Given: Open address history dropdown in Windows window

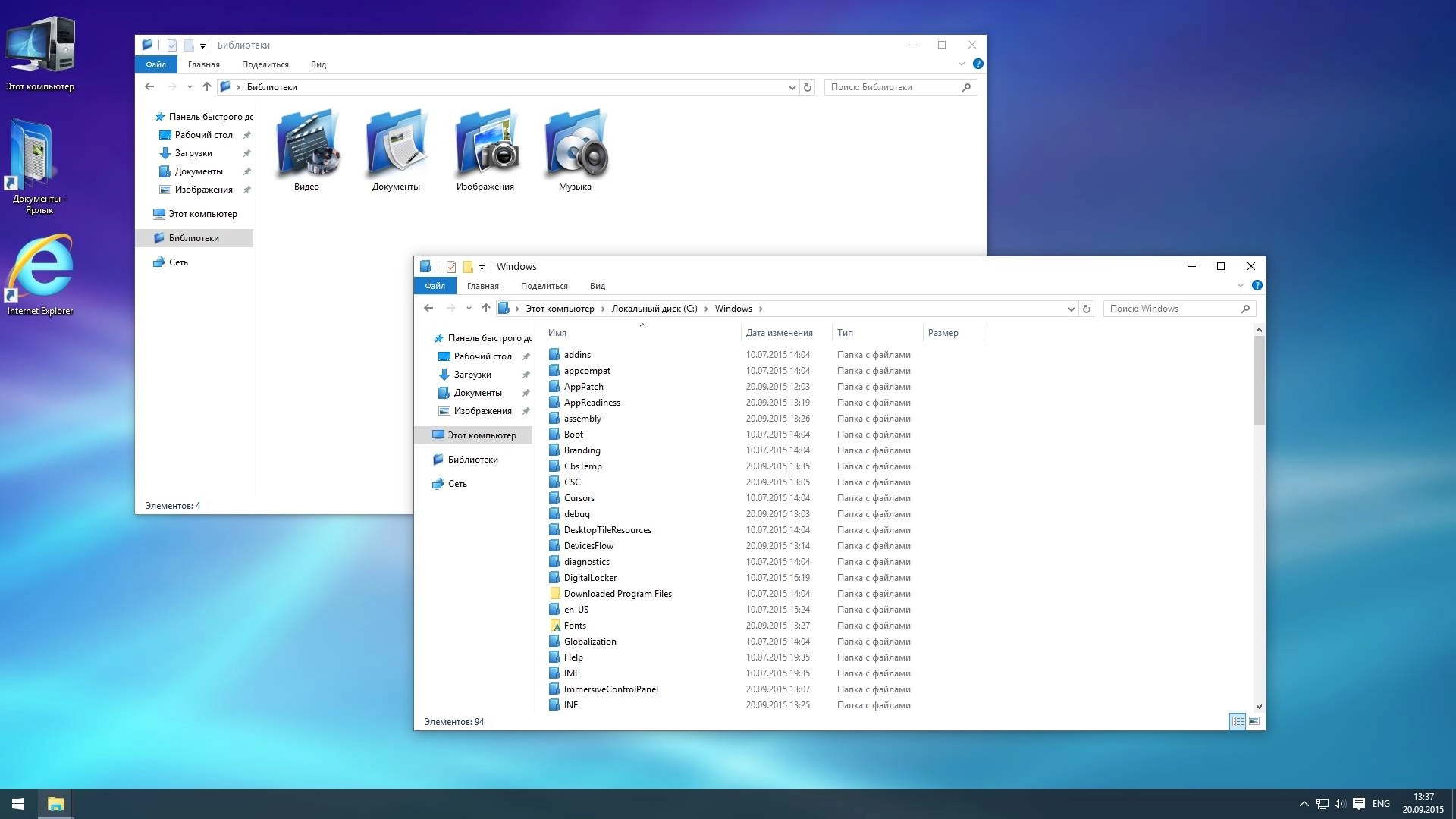Looking at the screenshot, I should [1072, 309].
